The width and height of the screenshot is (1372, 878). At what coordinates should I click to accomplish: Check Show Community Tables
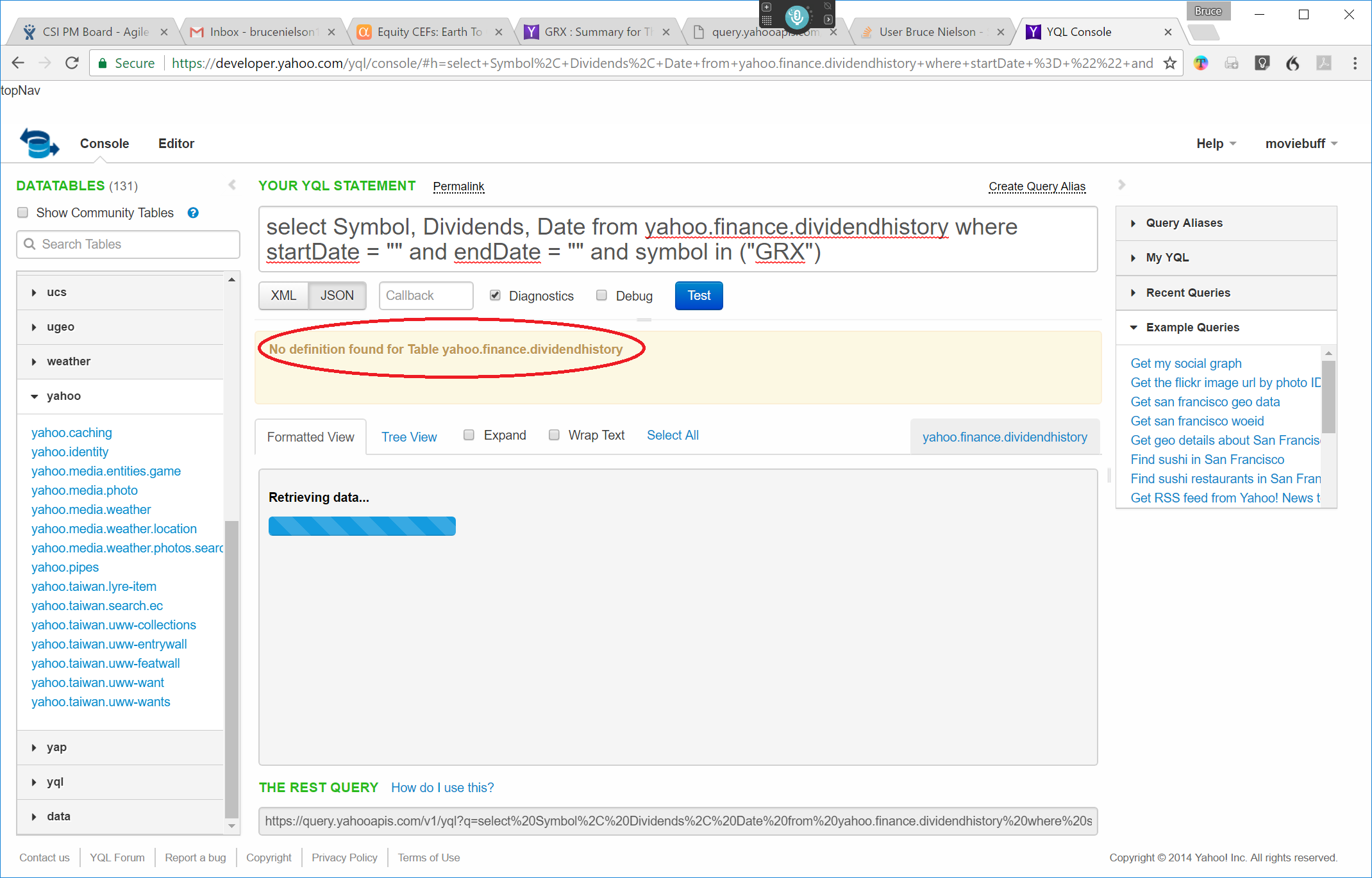(22, 212)
